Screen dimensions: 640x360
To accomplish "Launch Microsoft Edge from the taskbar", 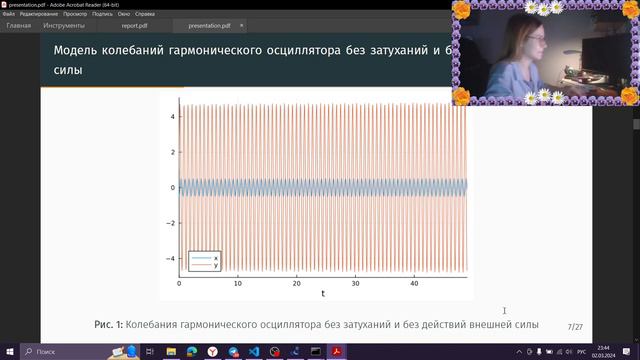I will click(x=192, y=351).
